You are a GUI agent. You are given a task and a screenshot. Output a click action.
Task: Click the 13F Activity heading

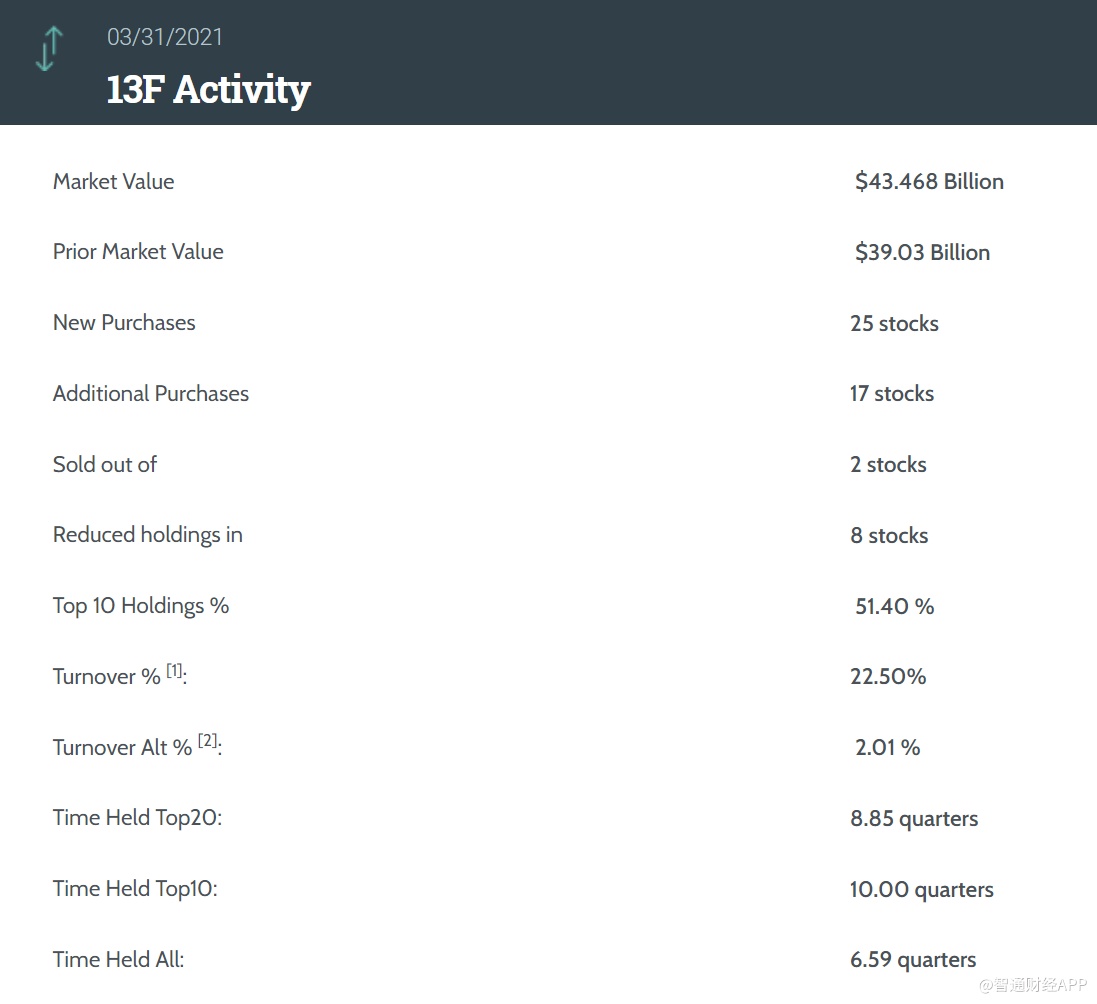[208, 90]
